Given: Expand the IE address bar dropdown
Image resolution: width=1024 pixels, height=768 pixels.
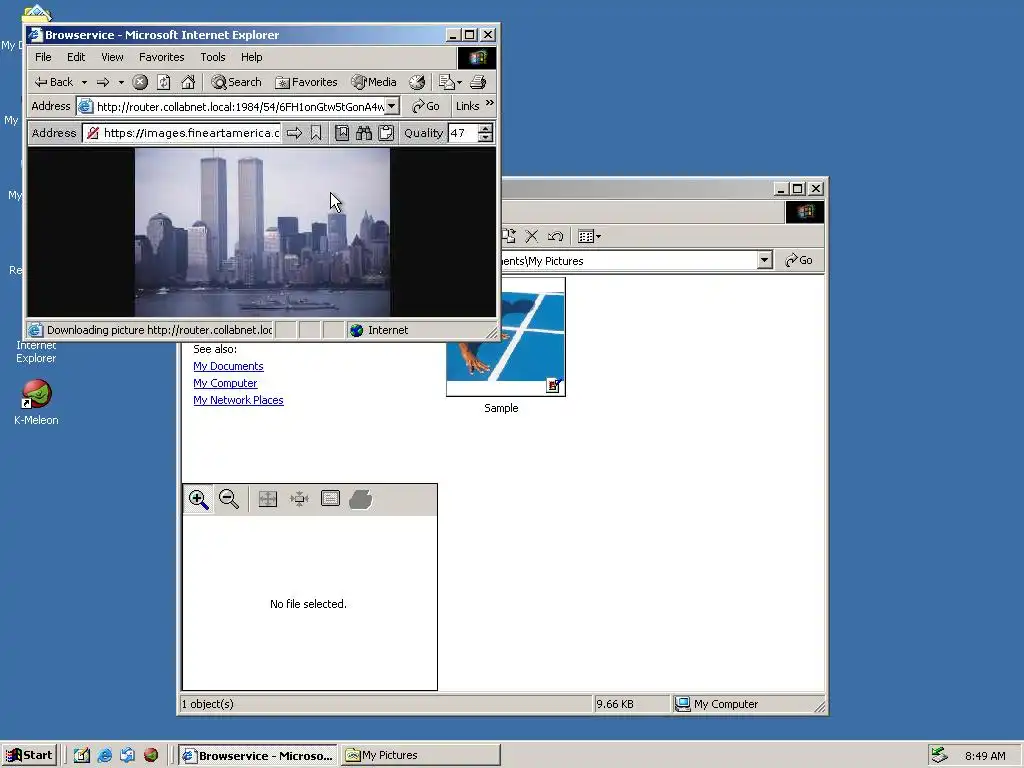Looking at the screenshot, I should [x=391, y=106].
